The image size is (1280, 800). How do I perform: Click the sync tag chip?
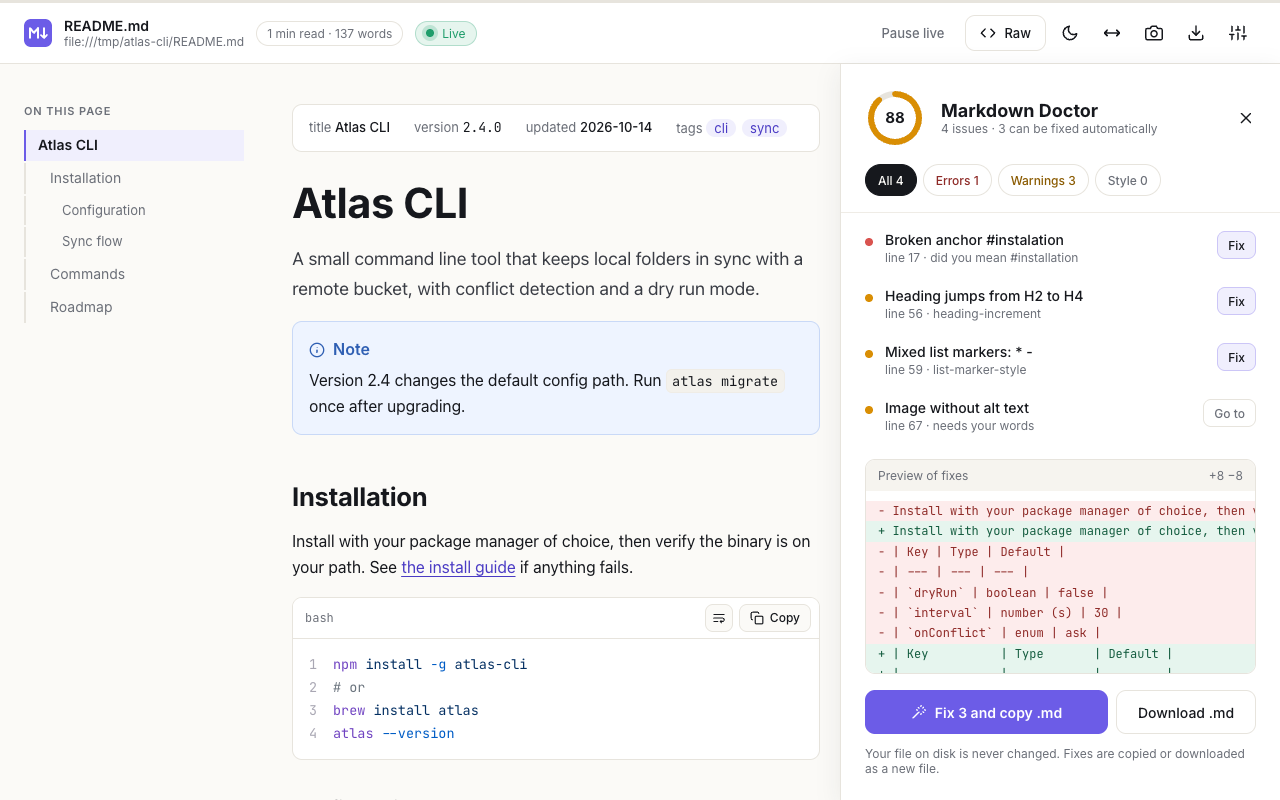click(x=764, y=128)
